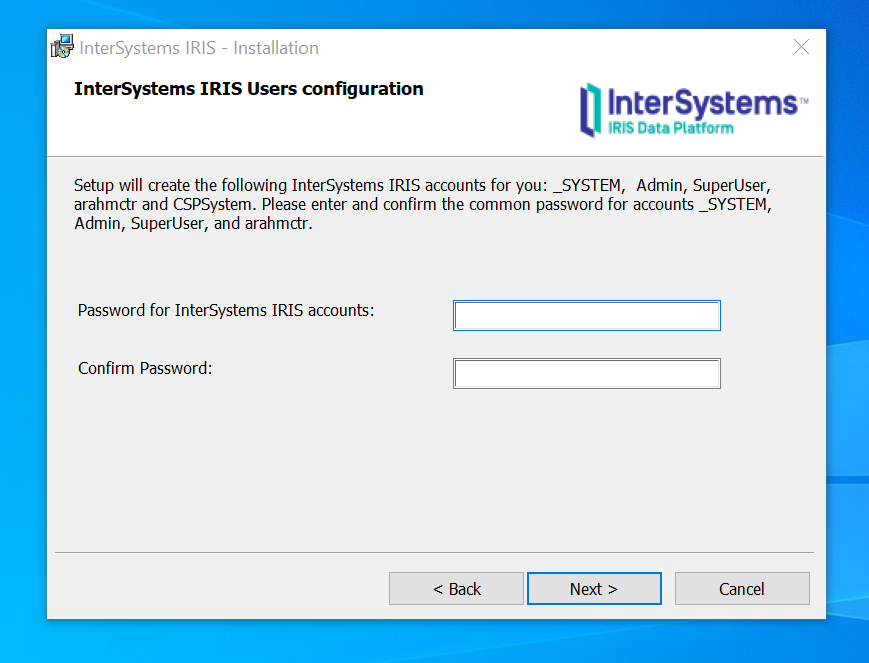The image size is (869, 663).
Task: Click the IRIS Data Platform tagline
Action: pos(671,128)
